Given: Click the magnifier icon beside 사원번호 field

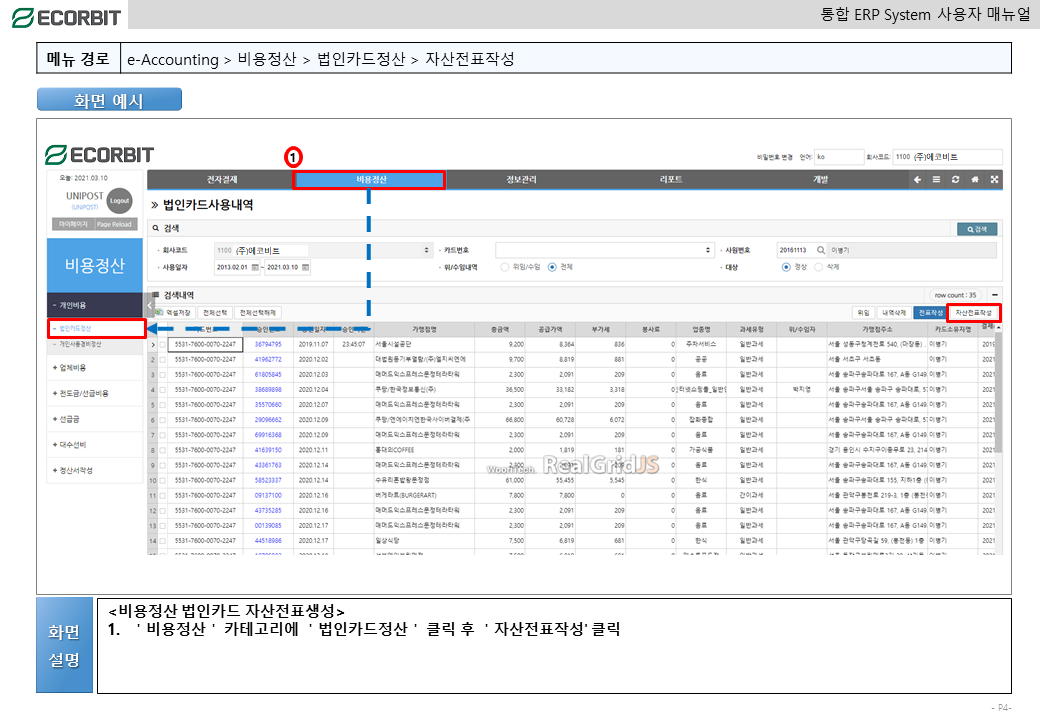Looking at the screenshot, I should pos(821,250).
